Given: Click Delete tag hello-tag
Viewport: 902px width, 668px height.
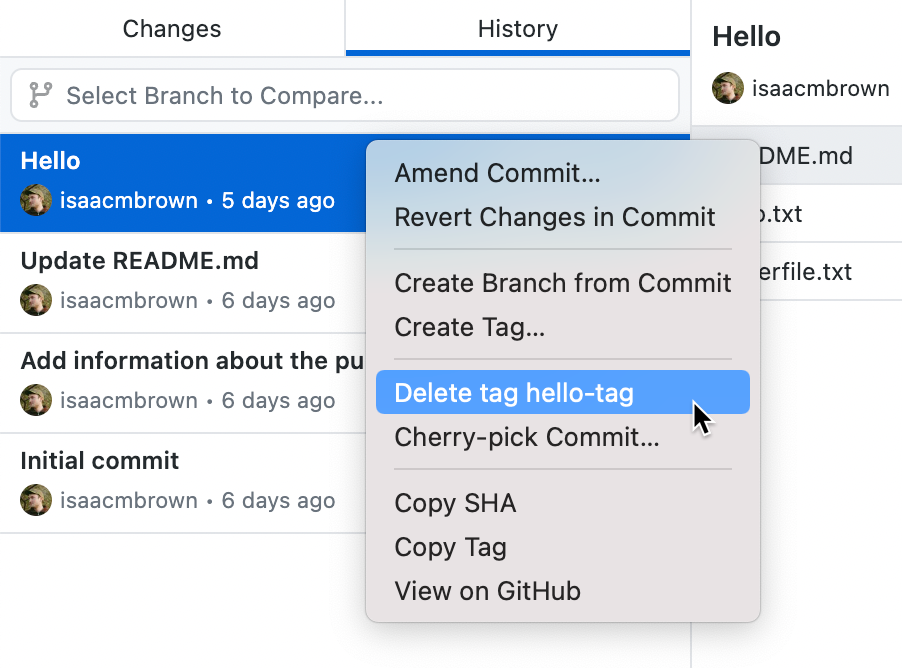Looking at the screenshot, I should 513,392.
